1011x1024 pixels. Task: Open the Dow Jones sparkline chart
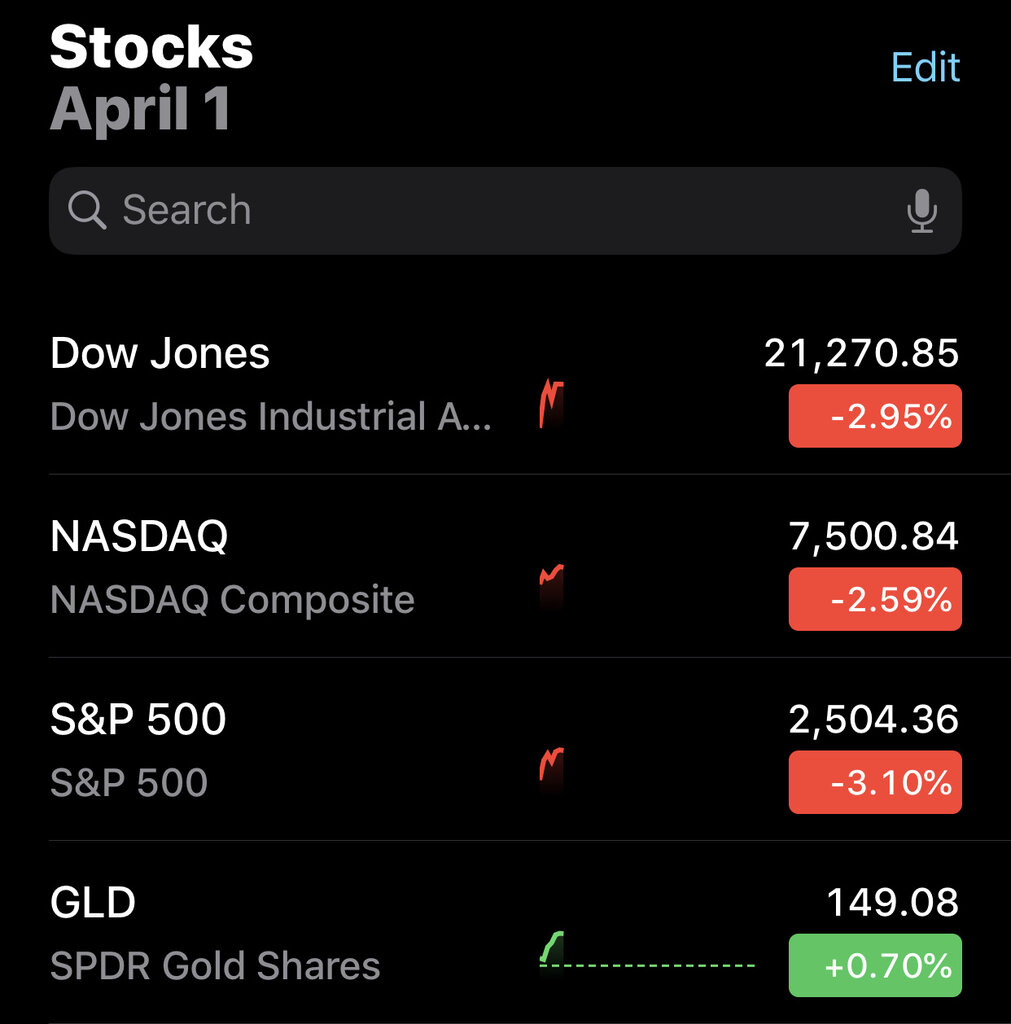(551, 404)
